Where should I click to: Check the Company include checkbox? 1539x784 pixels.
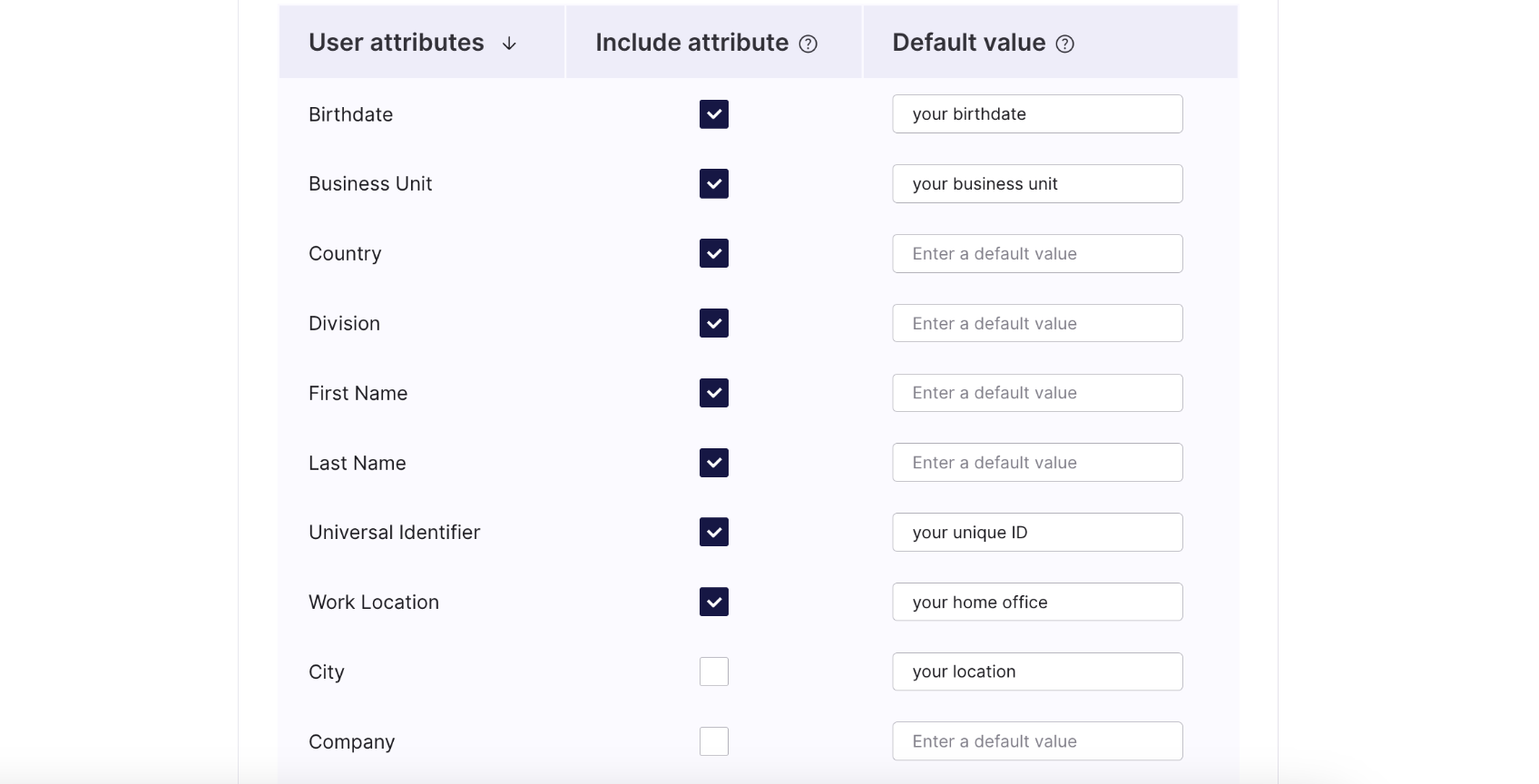[x=714, y=741]
